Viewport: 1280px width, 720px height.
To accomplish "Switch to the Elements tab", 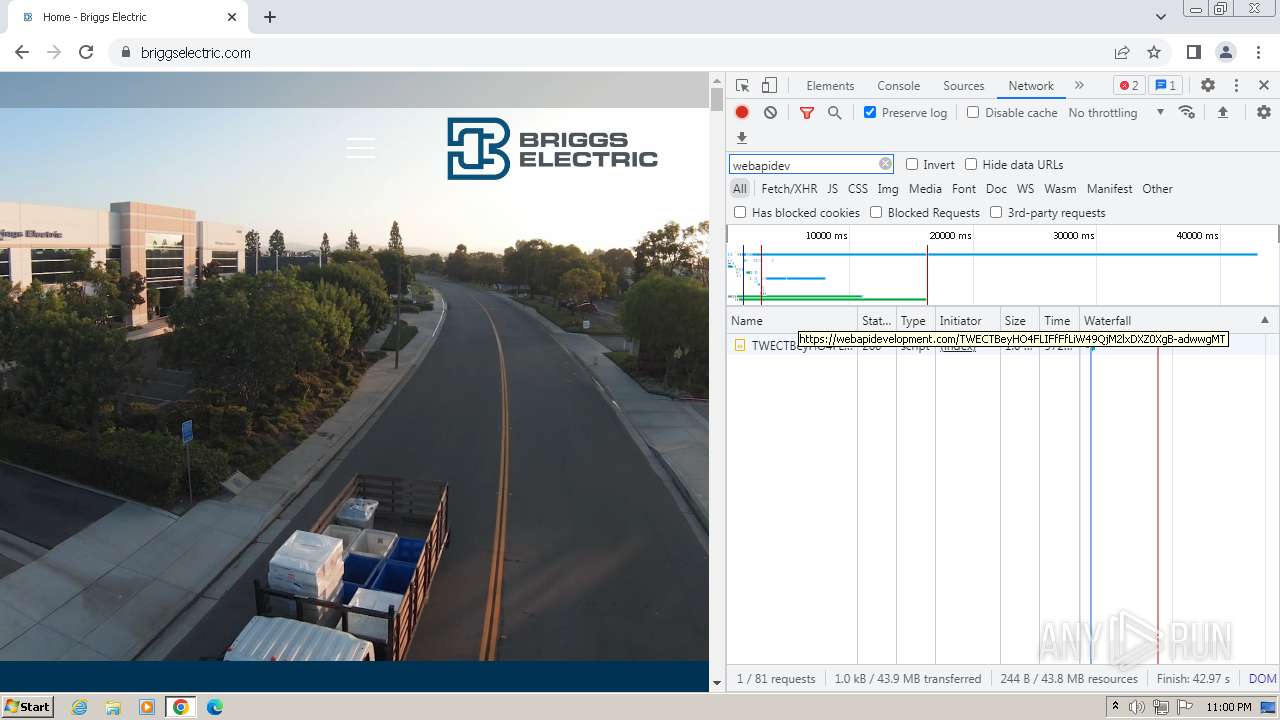I will (830, 86).
